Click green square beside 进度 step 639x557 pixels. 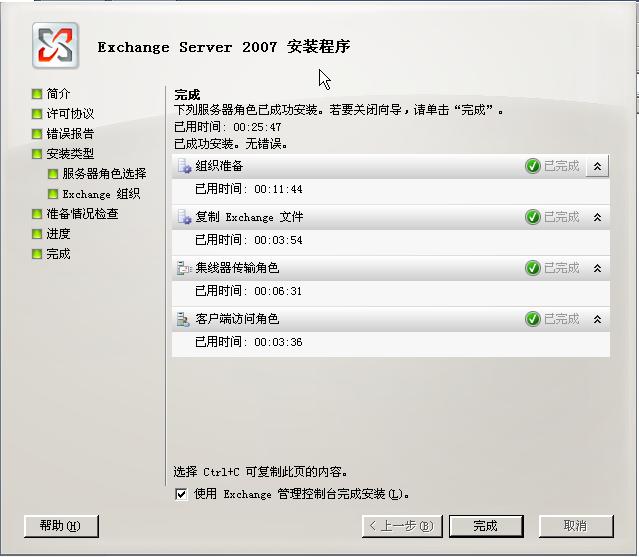point(37,234)
